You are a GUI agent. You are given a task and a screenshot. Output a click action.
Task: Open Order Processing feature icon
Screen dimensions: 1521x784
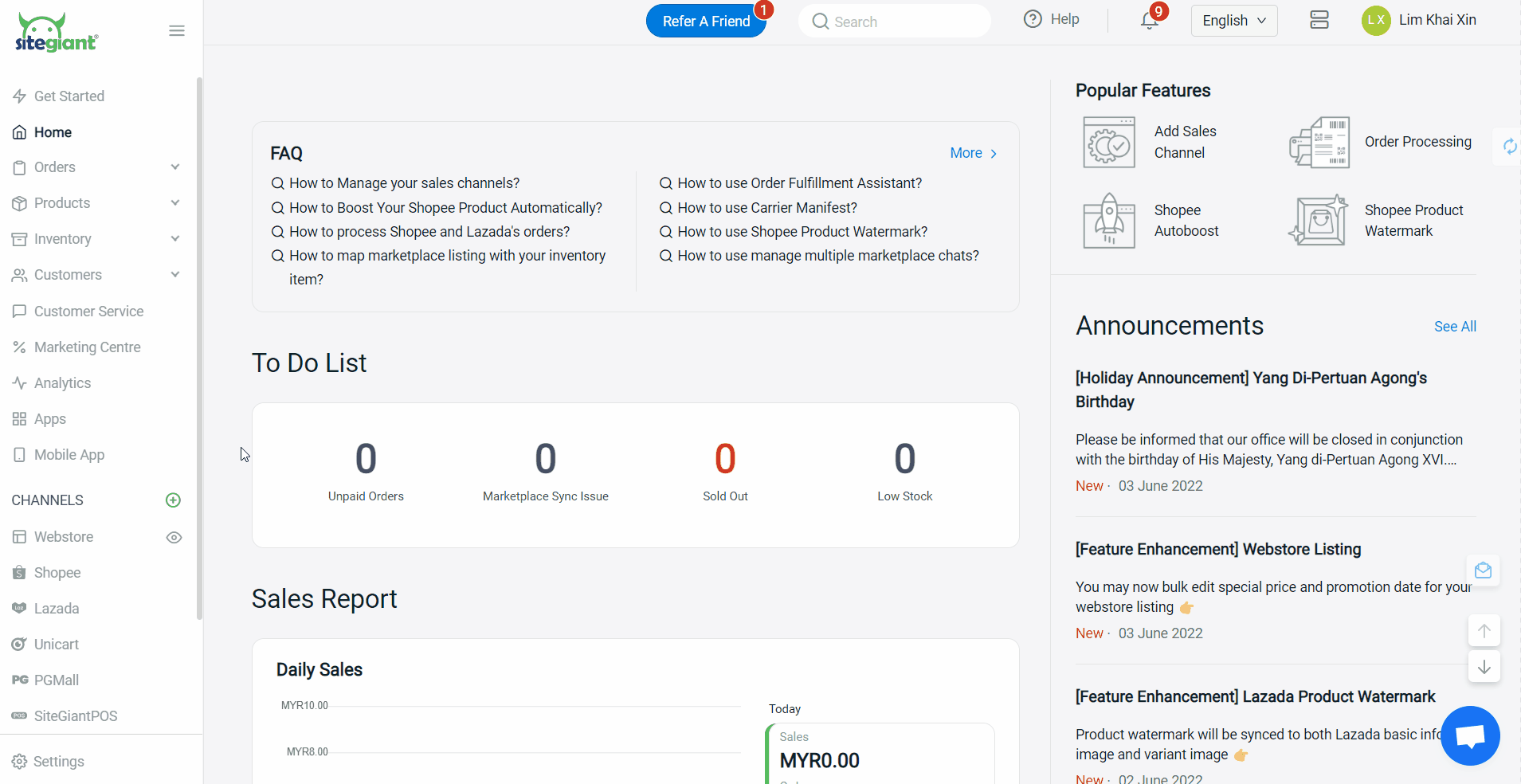click(x=1319, y=142)
